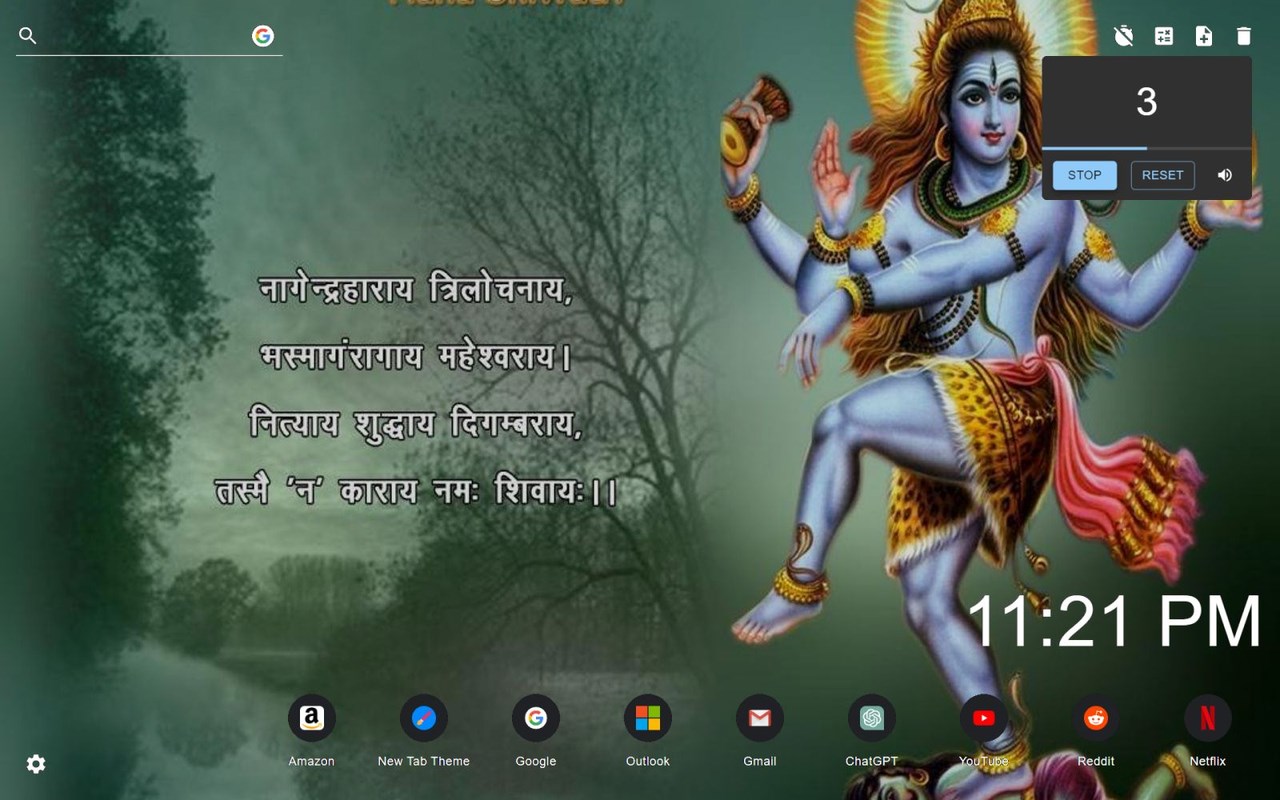Viewport: 1280px width, 800px height.
Task: Click the 11:21 PM clock display
Action: pyautogui.click(x=1114, y=622)
